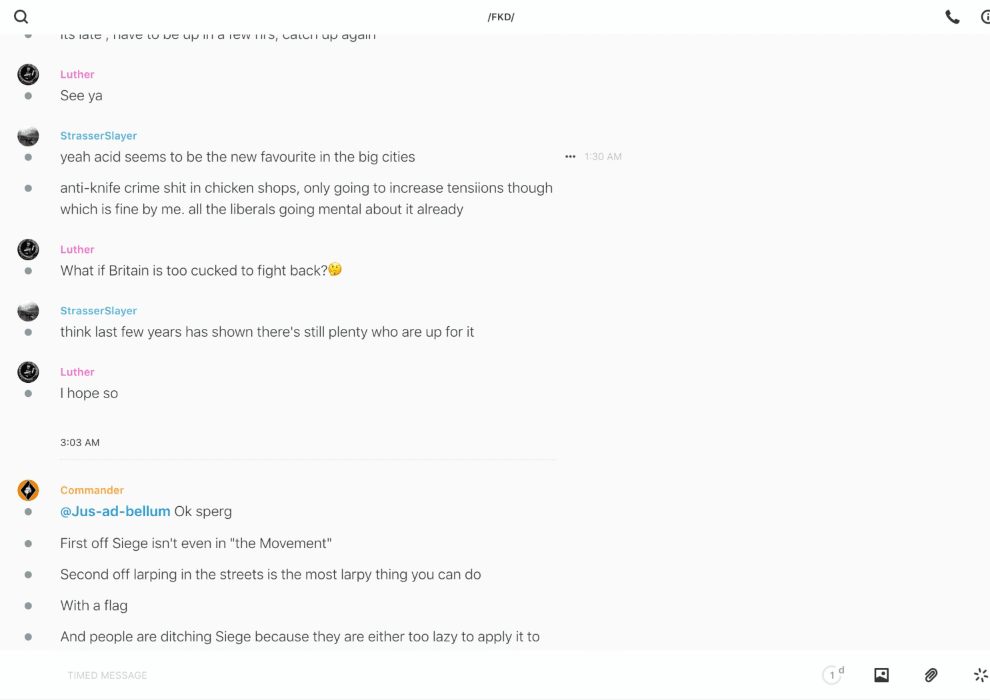Click the @Jus-ad-bellum mention
This screenshot has height=700, width=990.
coord(115,511)
